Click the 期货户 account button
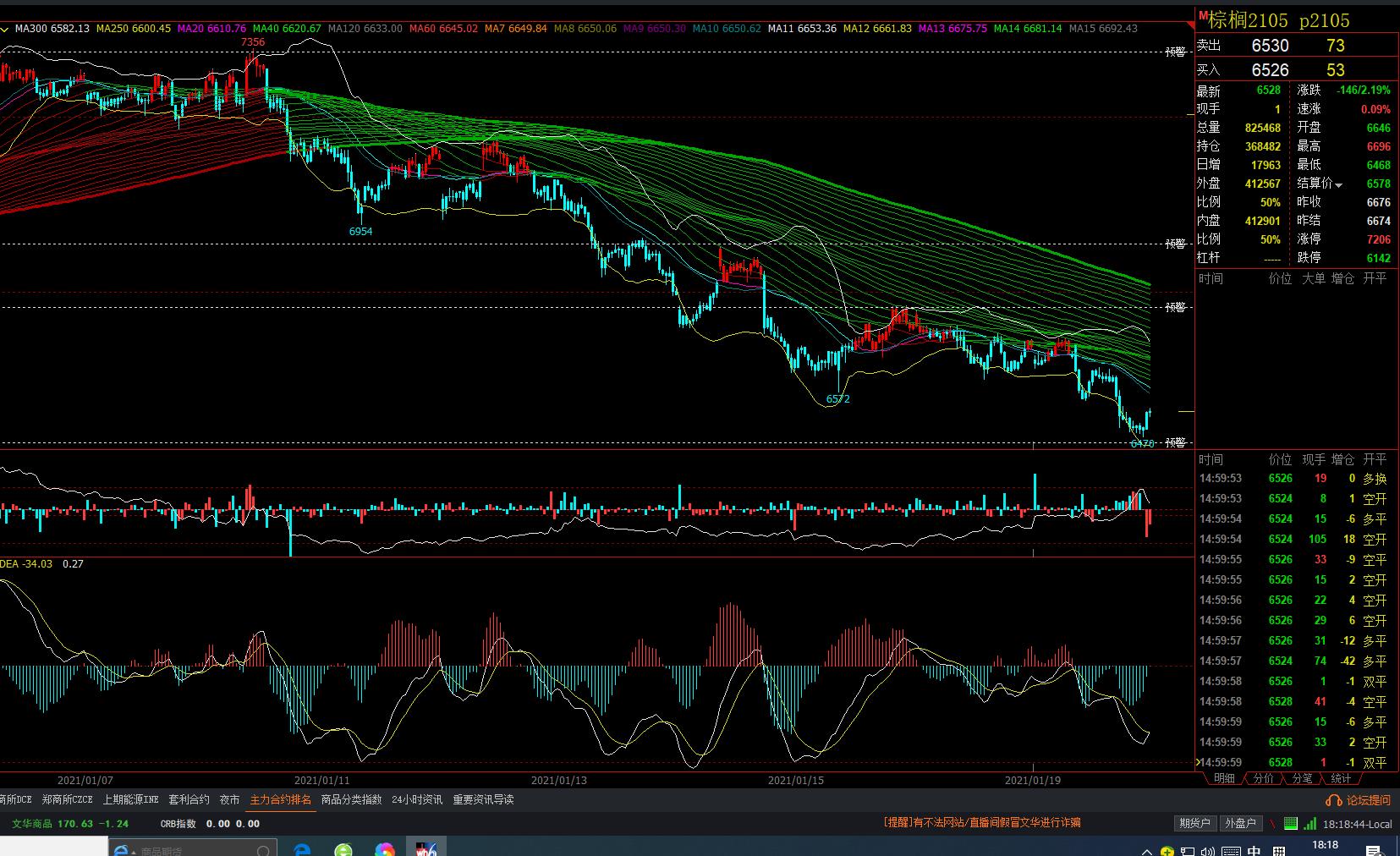1400x856 pixels. pyautogui.click(x=1195, y=823)
